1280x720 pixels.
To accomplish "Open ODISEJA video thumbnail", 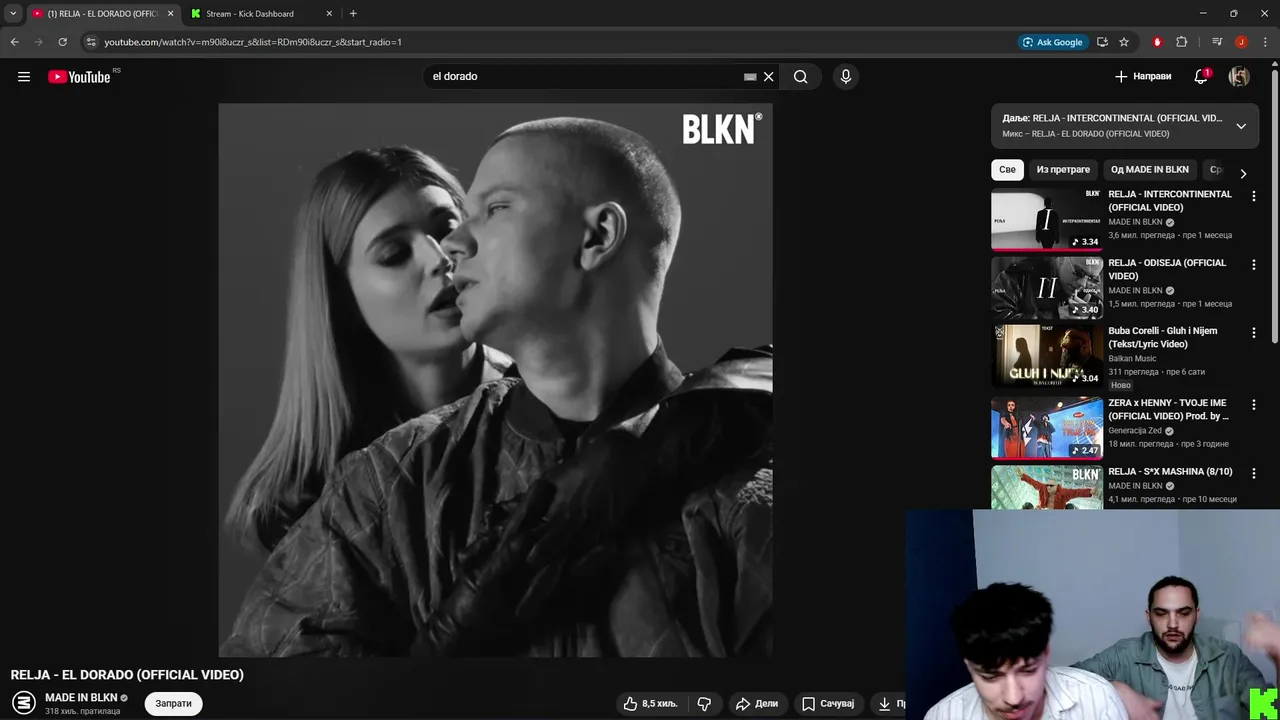I will [1047, 287].
